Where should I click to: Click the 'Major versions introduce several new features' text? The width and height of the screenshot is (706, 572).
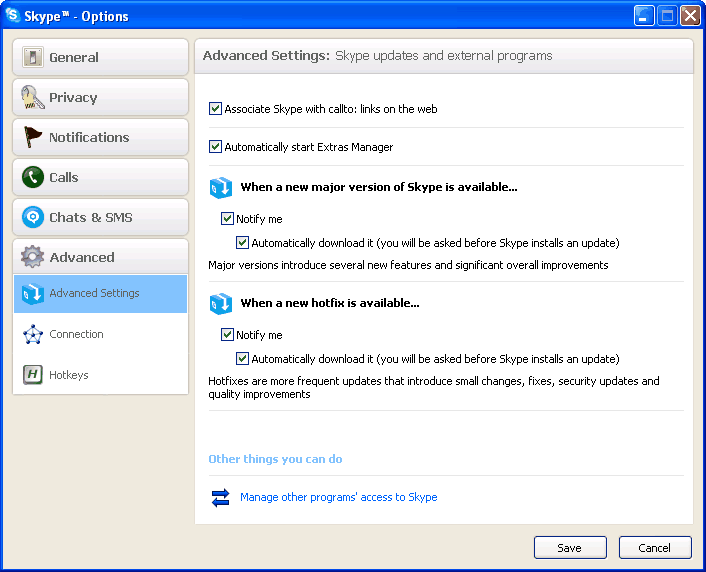point(408,265)
